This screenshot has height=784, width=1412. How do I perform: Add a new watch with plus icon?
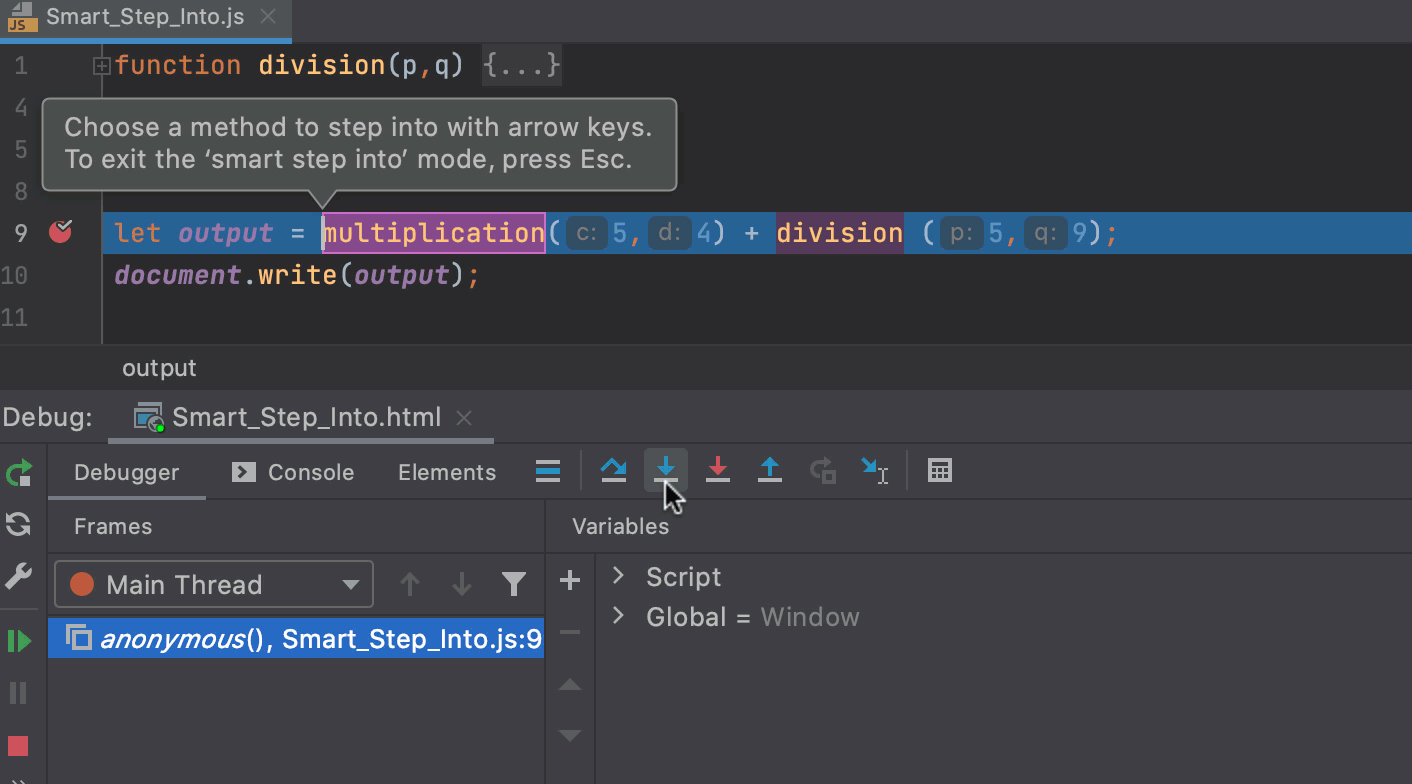pyautogui.click(x=570, y=580)
